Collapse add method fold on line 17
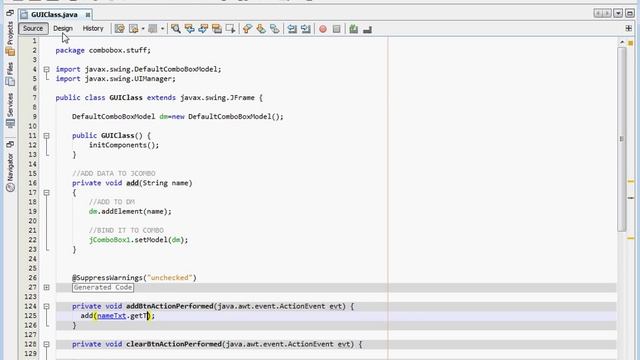640x360 pixels. pos(47,193)
